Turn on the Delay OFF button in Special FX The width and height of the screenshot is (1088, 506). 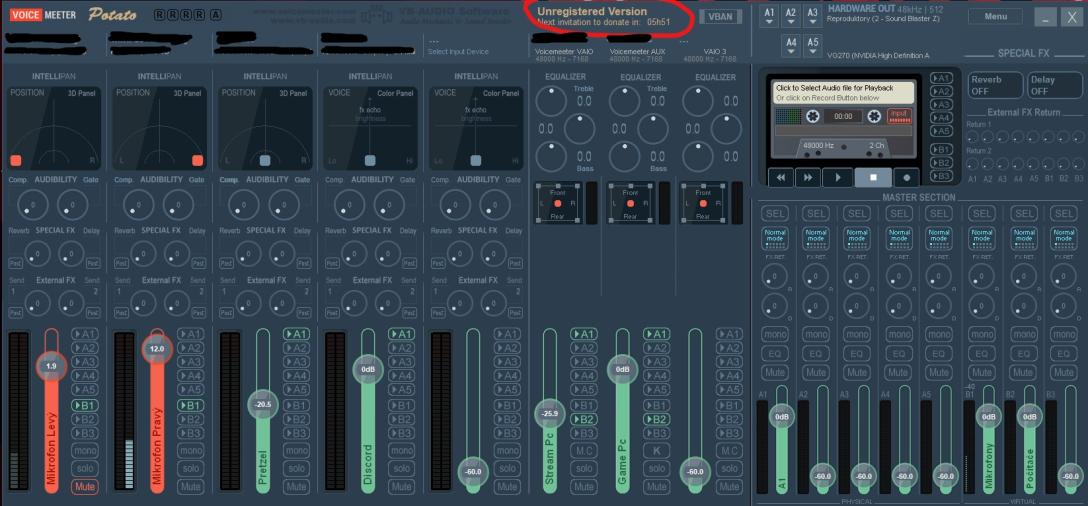pyautogui.click(x=1055, y=85)
